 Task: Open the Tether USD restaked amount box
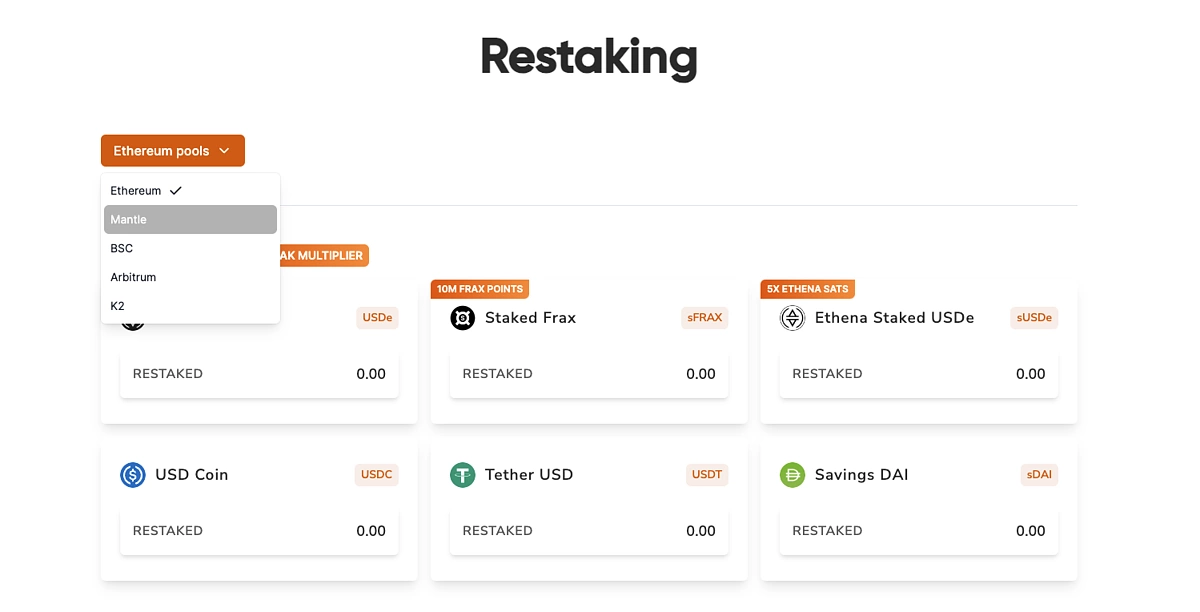click(x=589, y=531)
